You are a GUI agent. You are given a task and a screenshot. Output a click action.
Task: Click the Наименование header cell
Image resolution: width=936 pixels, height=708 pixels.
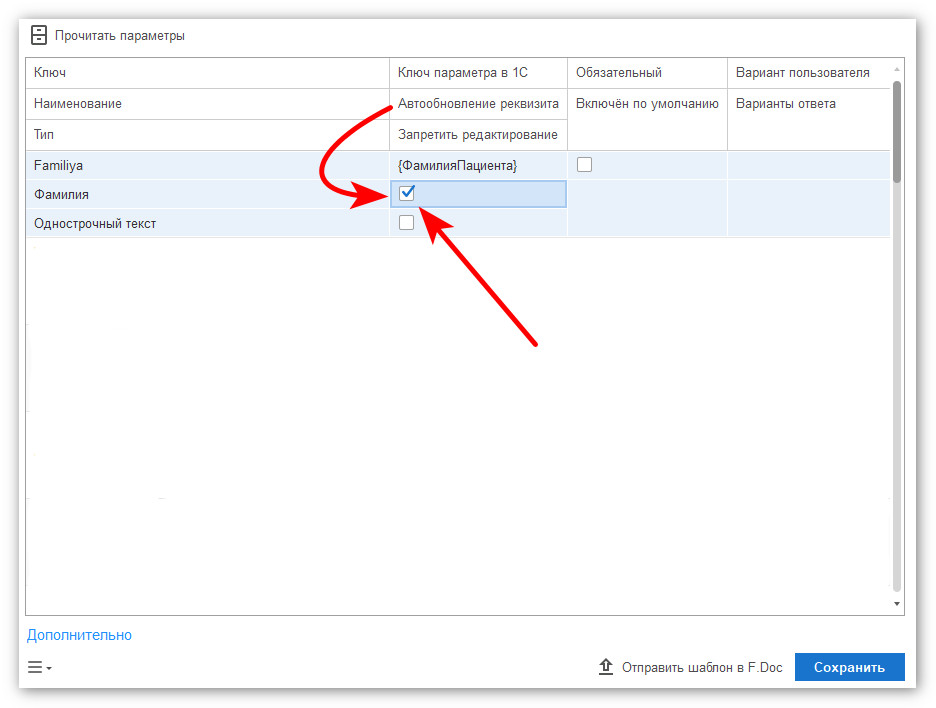[x=208, y=104]
